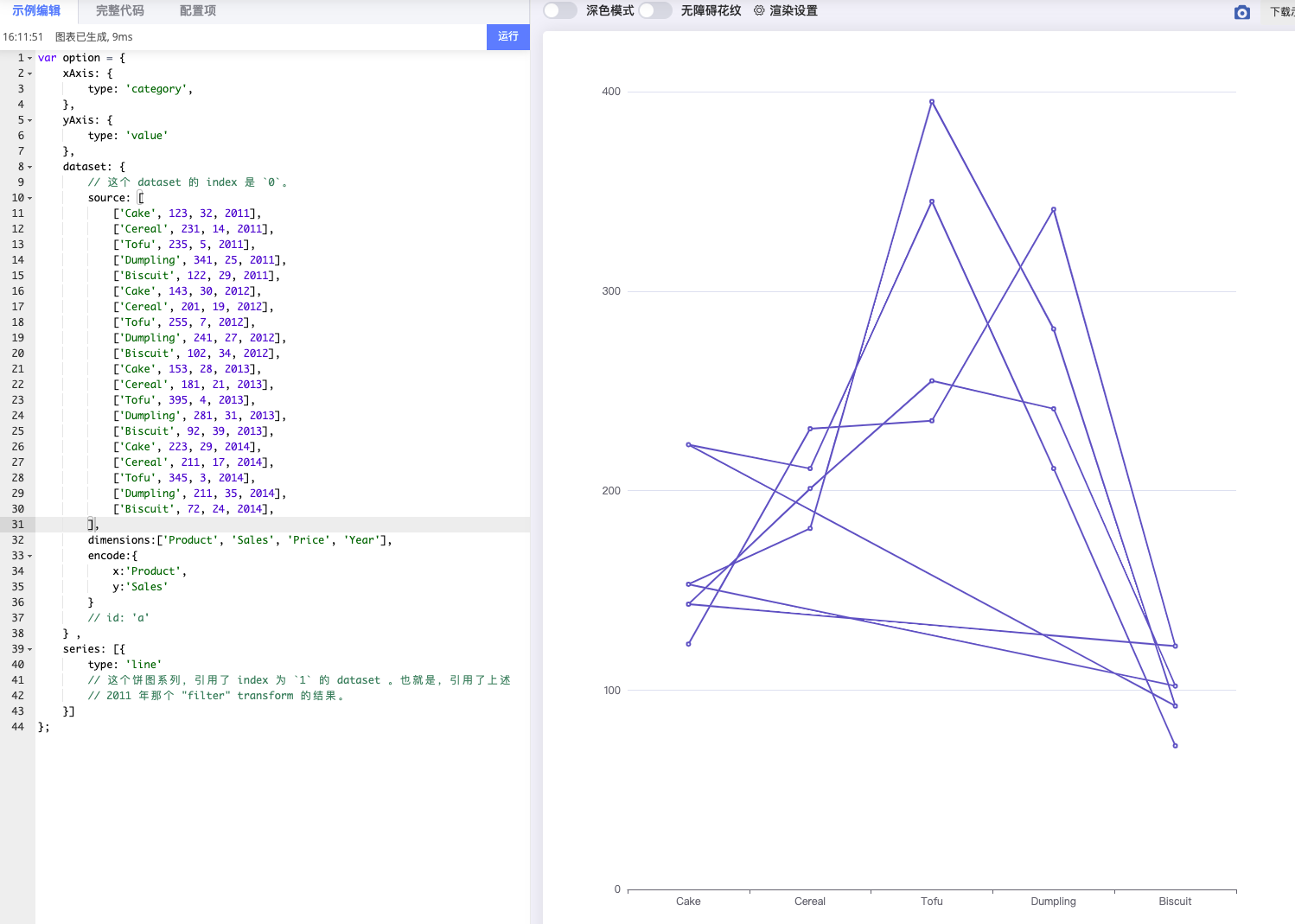Click the camera icon to capture chart screenshot
The height and width of the screenshot is (924, 1295).
click(1242, 12)
